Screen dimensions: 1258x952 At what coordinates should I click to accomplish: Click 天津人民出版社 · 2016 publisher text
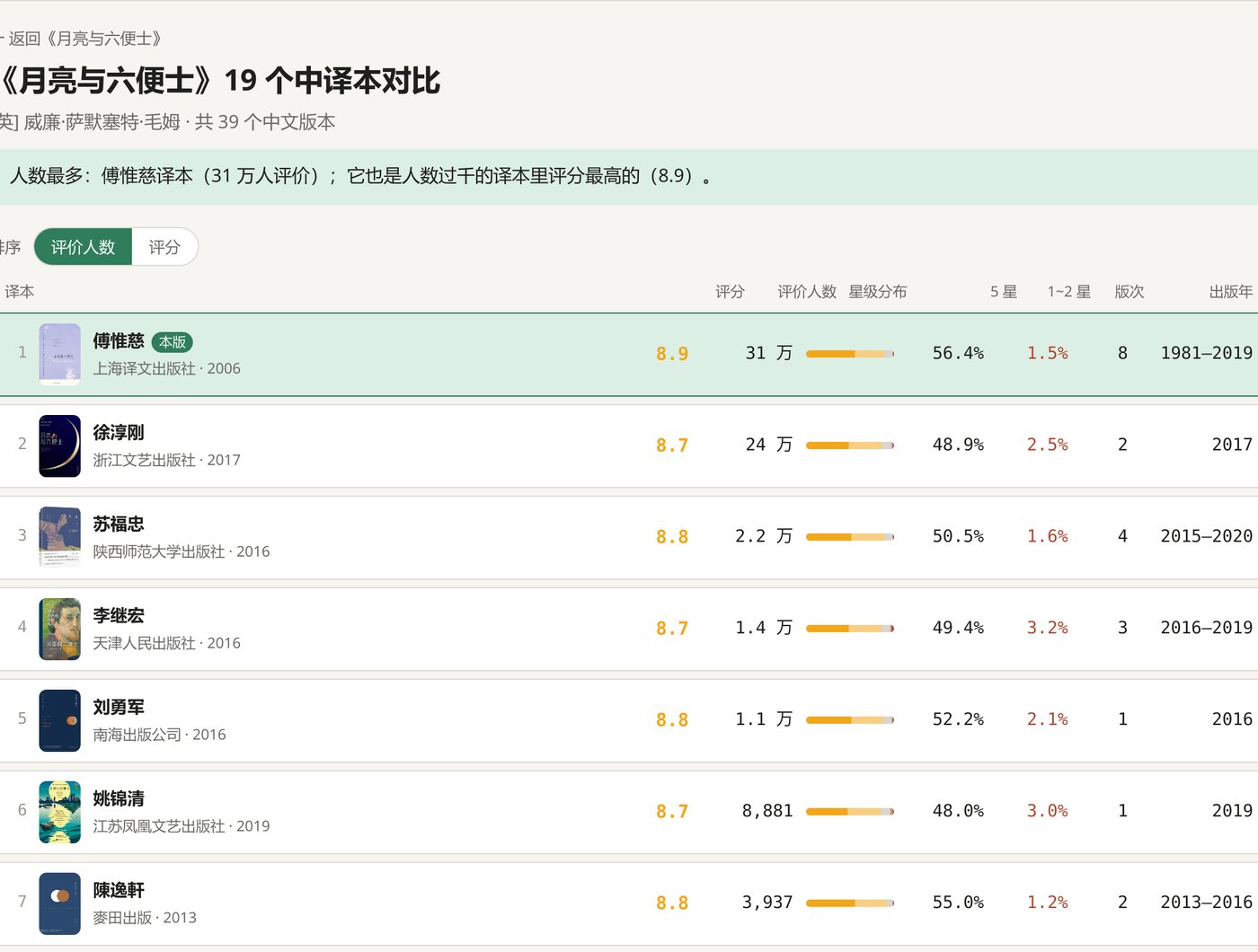coord(166,643)
